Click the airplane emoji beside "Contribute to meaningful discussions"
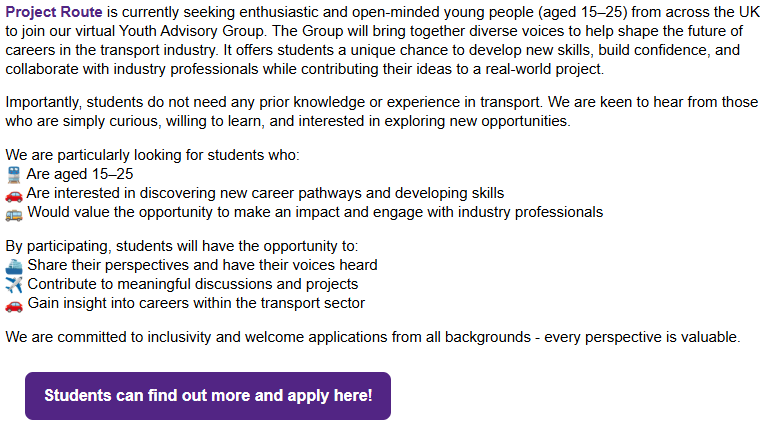This screenshot has width=766, height=429. (x=14, y=284)
